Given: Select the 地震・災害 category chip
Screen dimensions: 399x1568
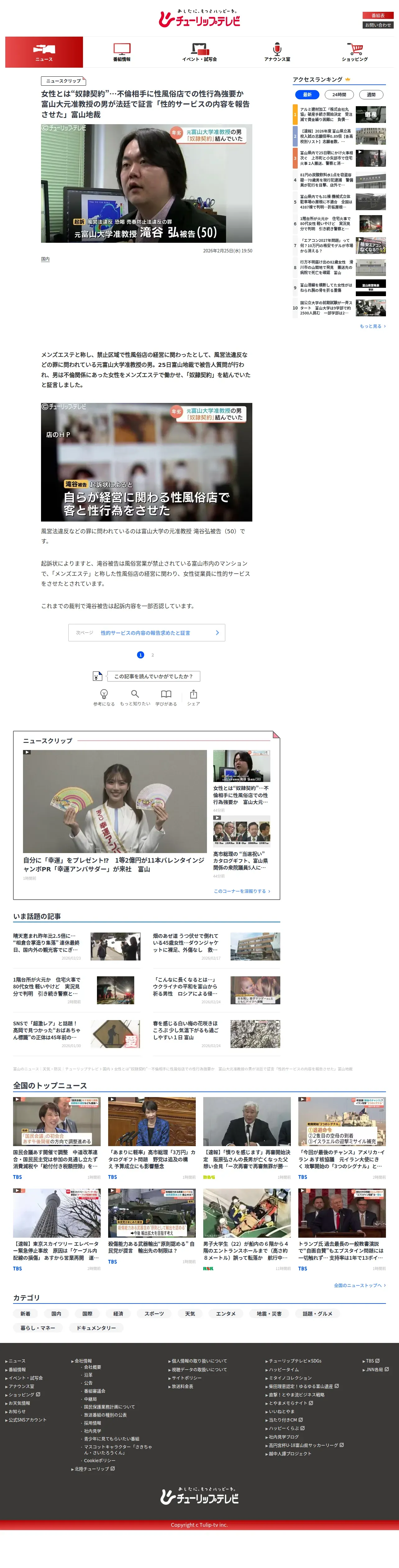Looking at the screenshot, I should [x=268, y=1313].
